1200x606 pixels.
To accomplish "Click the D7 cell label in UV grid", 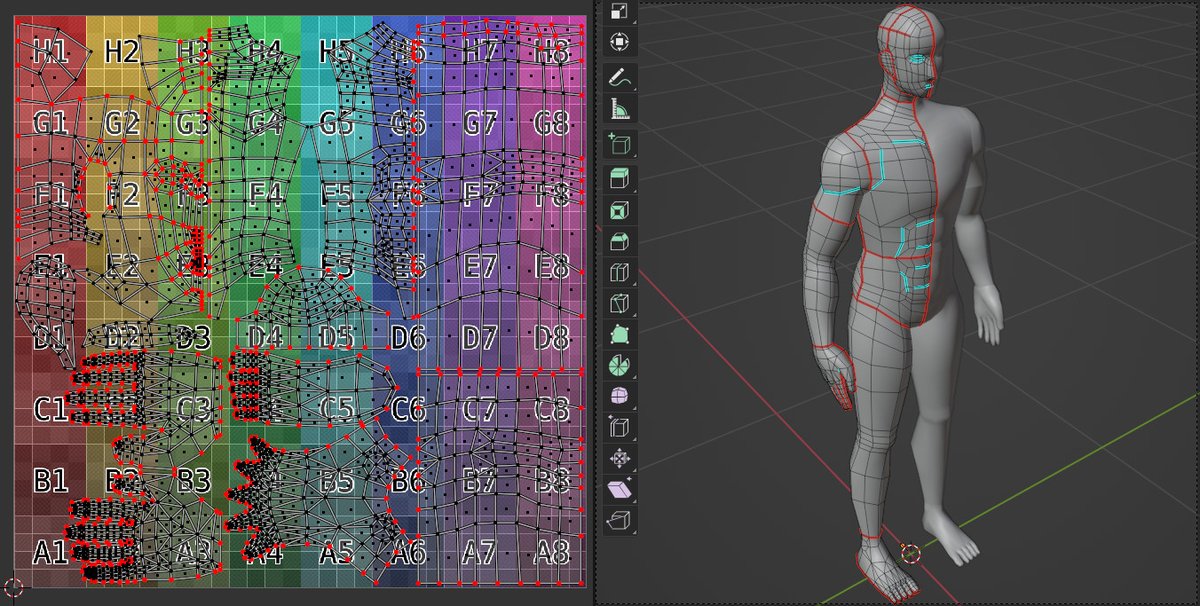I will coord(480,338).
